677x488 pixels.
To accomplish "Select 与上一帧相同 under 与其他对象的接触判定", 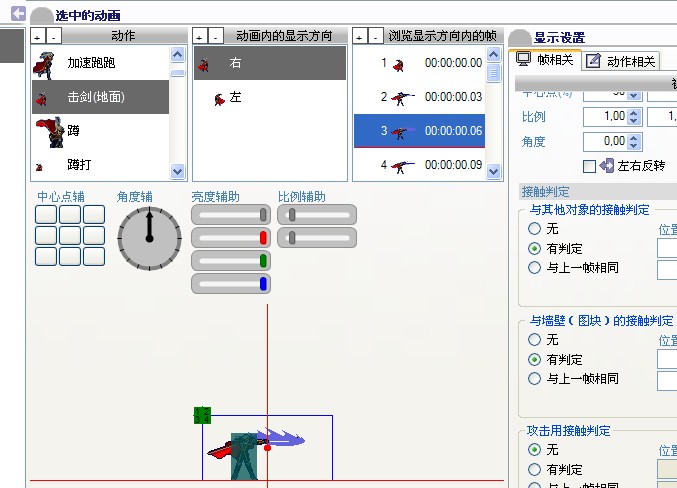I will tap(535, 267).
